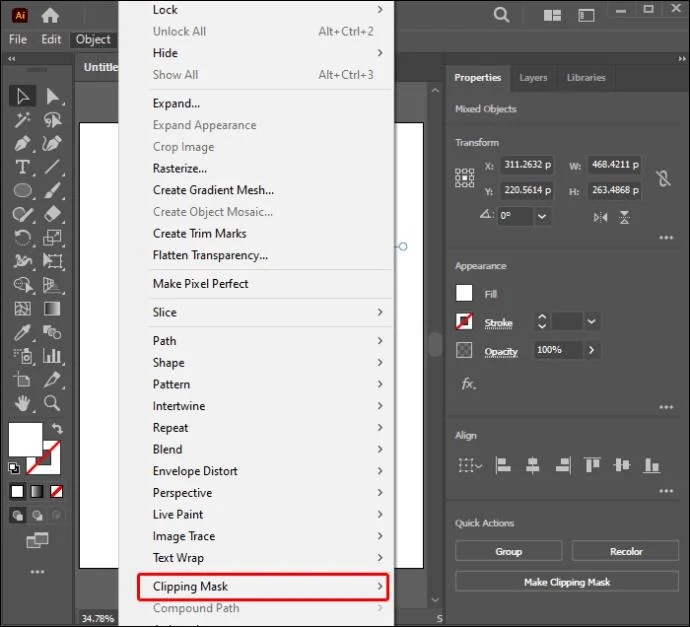Image resolution: width=690 pixels, height=627 pixels.
Task: Select the Zoom tool in toolbar
Action: click(x=52, y=403)
